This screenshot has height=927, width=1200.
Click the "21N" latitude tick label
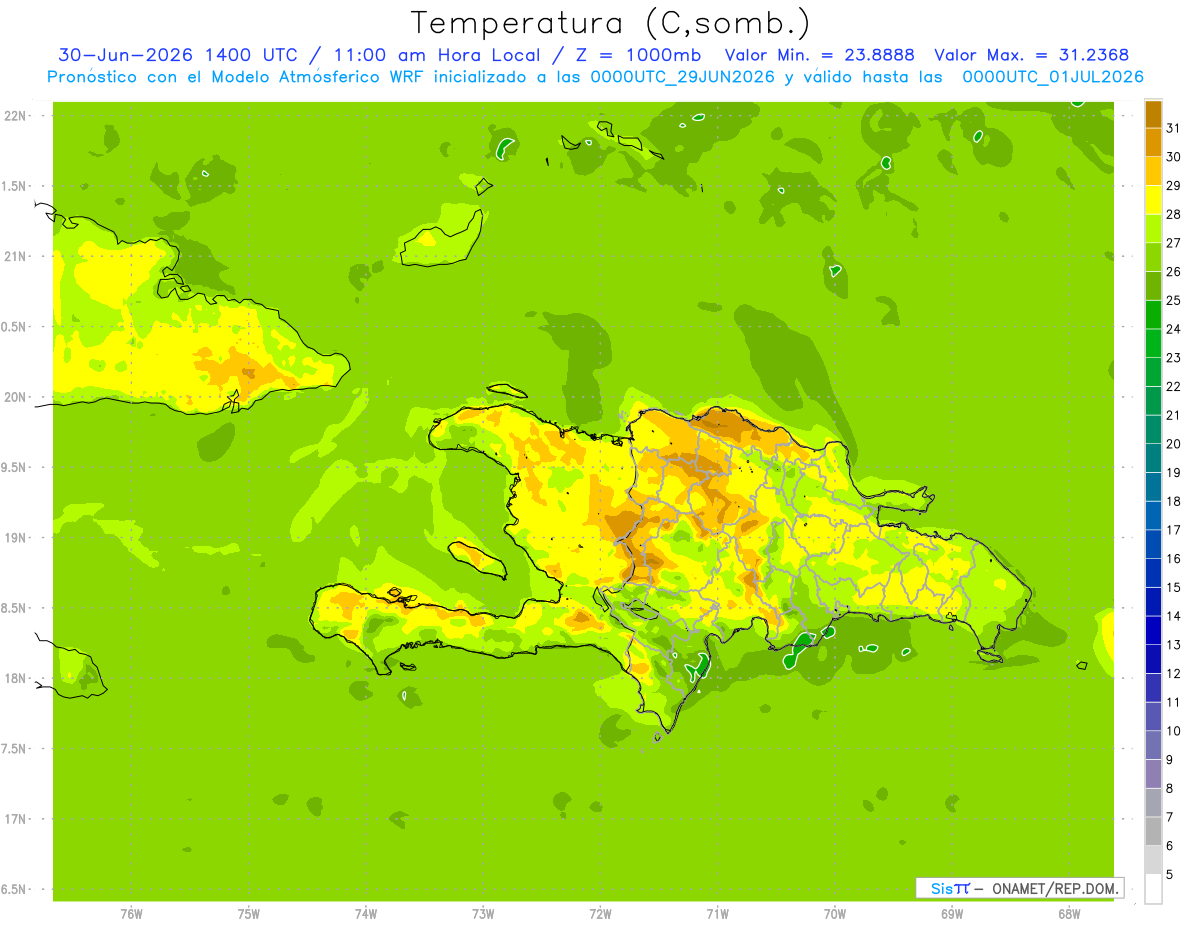point(16,256)
